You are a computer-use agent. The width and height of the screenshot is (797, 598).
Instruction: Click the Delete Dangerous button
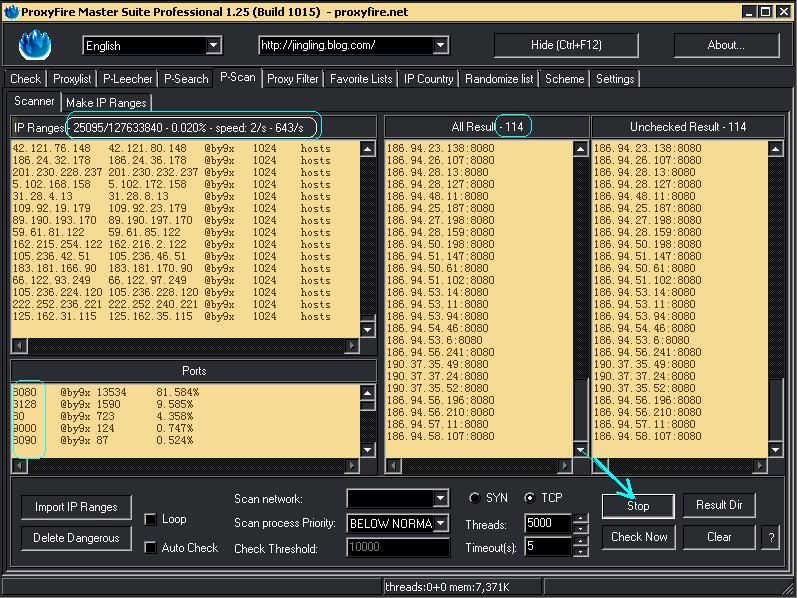click(76, 538)
